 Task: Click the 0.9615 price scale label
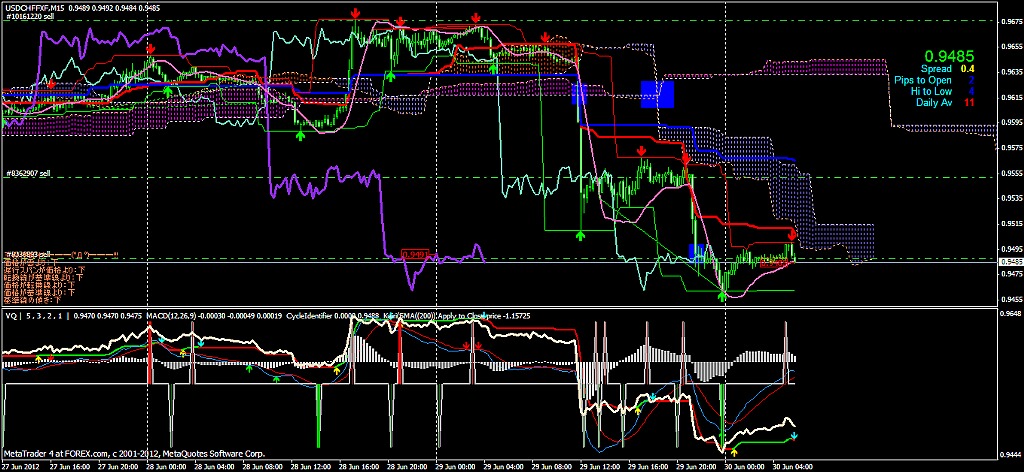1012,97
